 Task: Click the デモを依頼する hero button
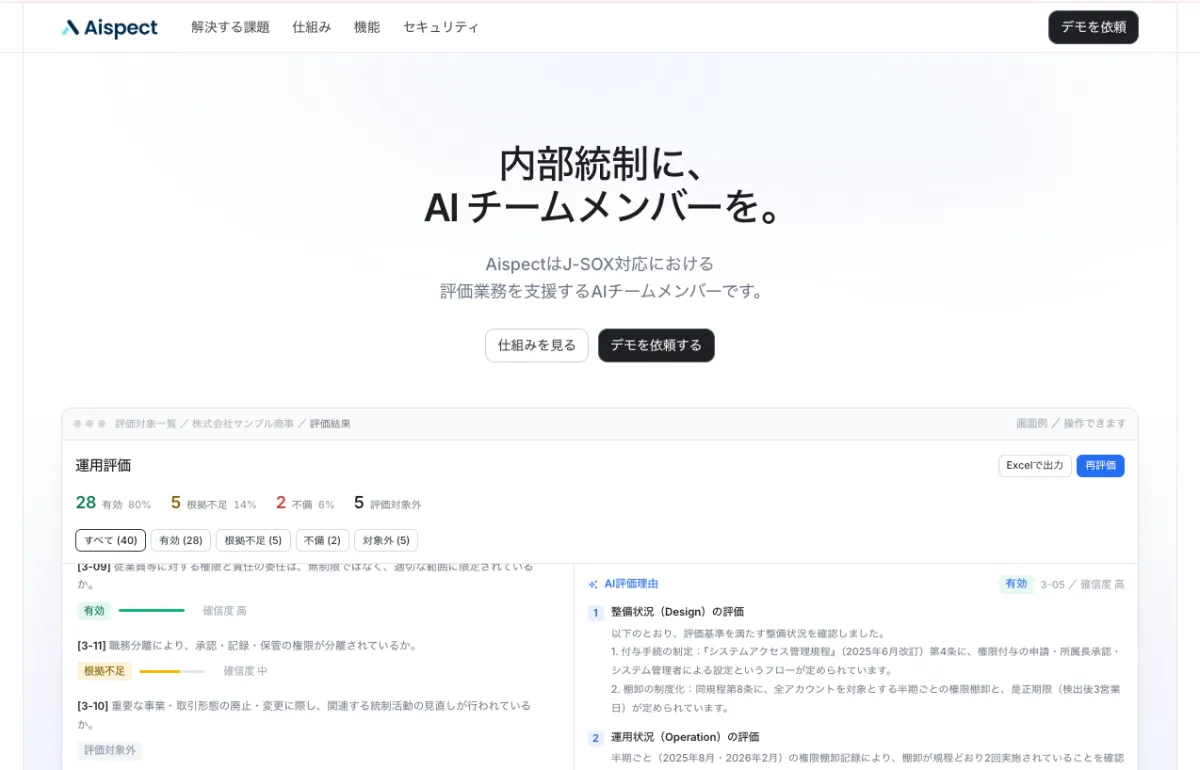pos(656,345)
